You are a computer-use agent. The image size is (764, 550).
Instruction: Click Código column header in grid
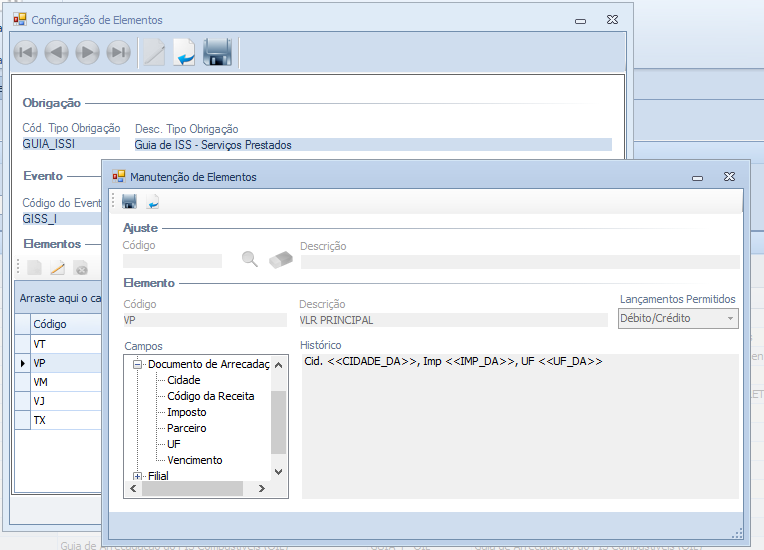66,324
